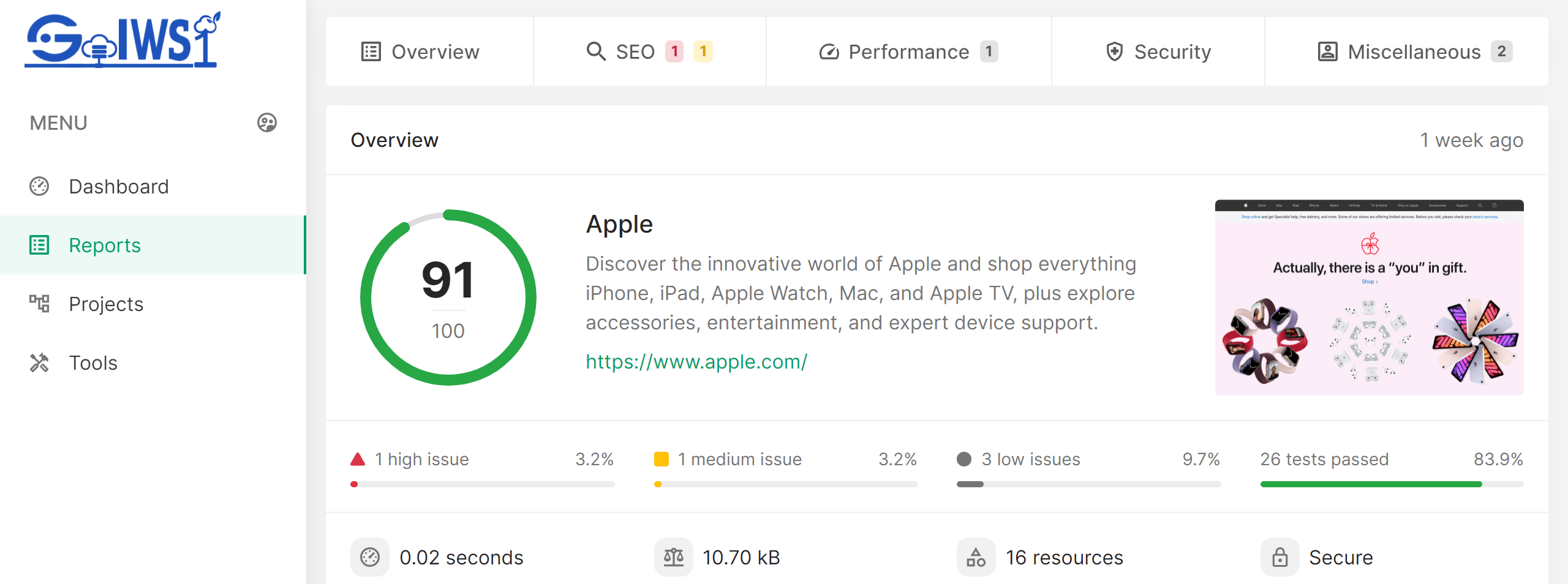The height and width of the screenshot is (584, 1568).
Task: Open the Miscellaneous tab
Action: tap(1414, 52)
